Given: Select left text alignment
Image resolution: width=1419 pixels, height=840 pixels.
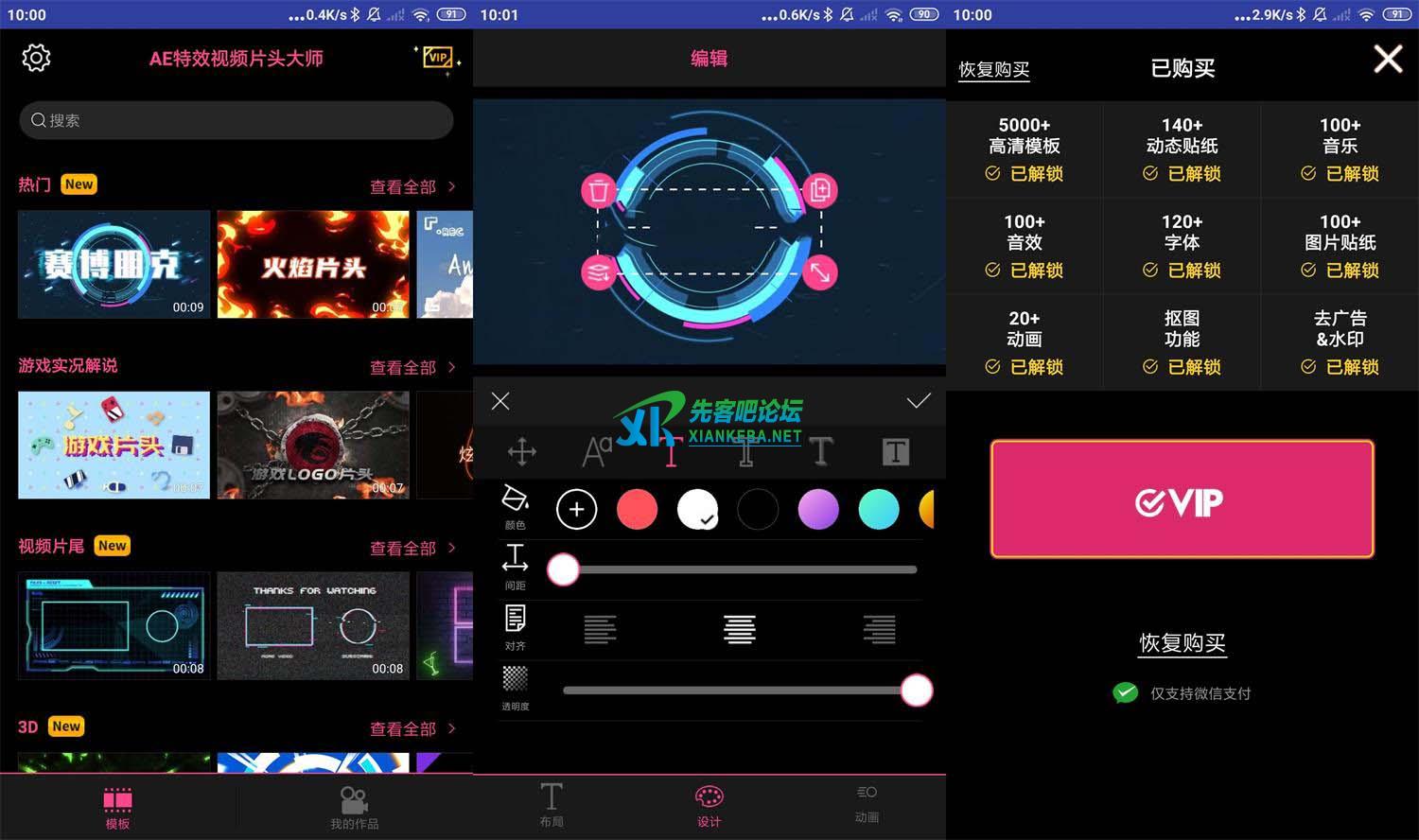Looking at the screenshot, I should pos(600,629).
